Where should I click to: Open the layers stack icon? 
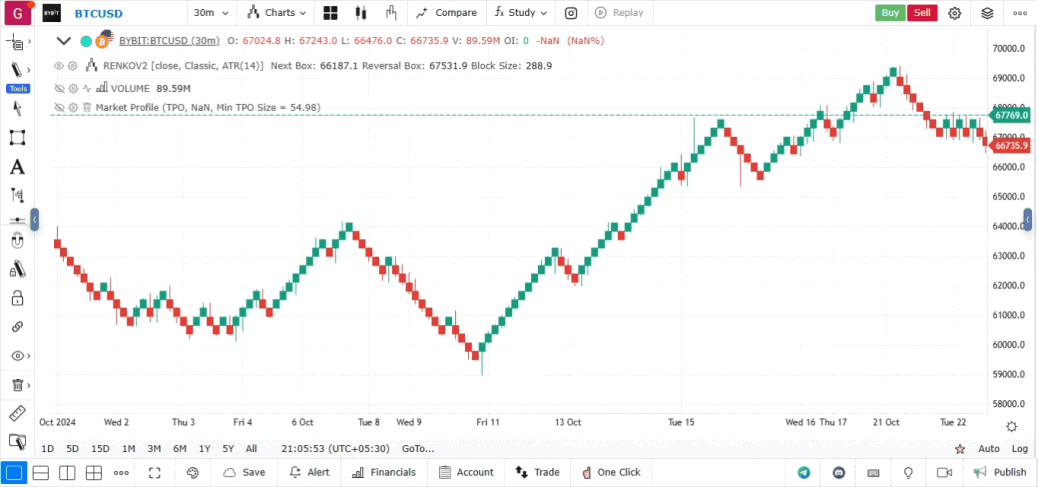(x=987, y=13)
